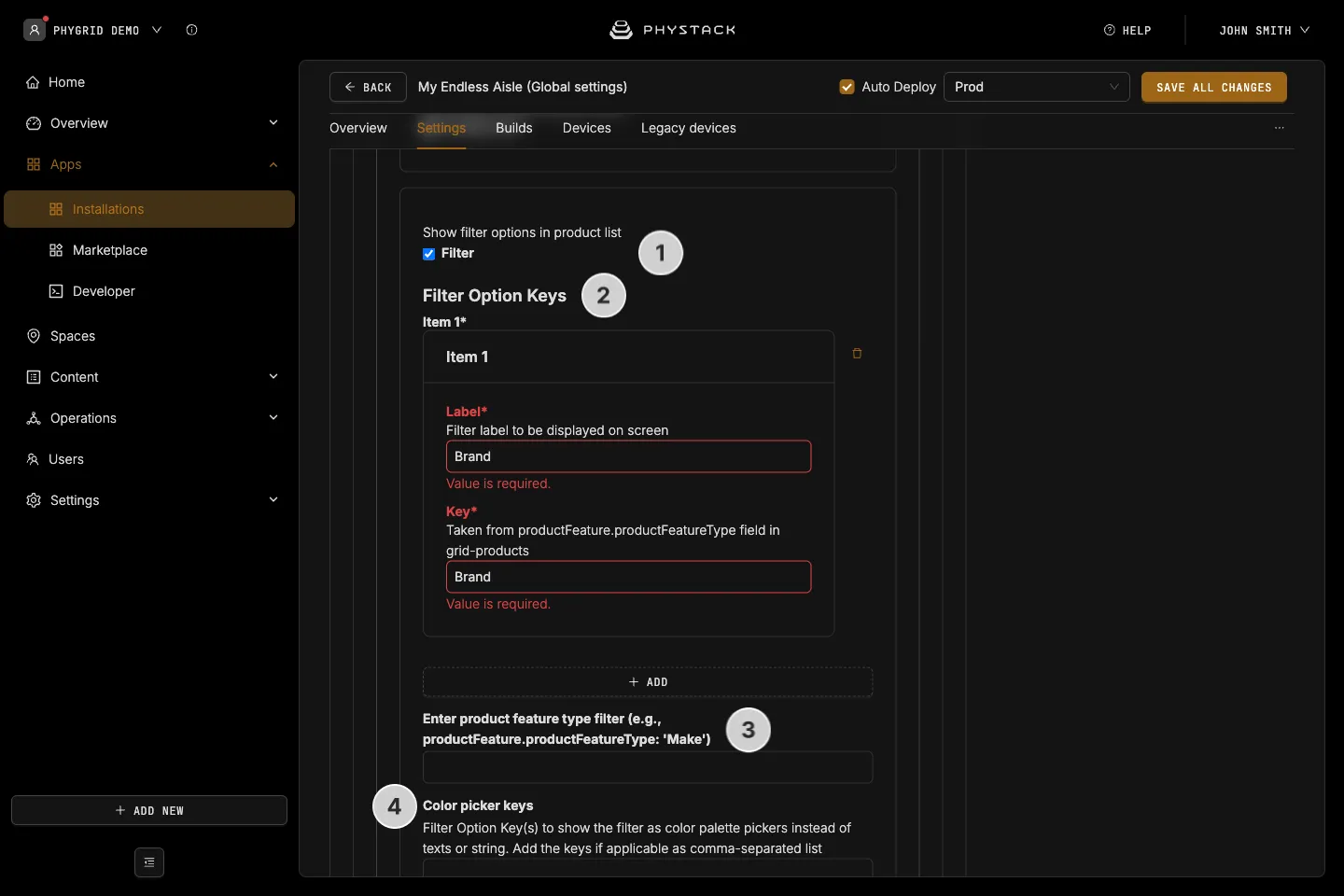Image resolution: width=1344 pixels, height=896 pixels.
Task: Open the Prod environment dropdown
Action: click(1037, 87)
